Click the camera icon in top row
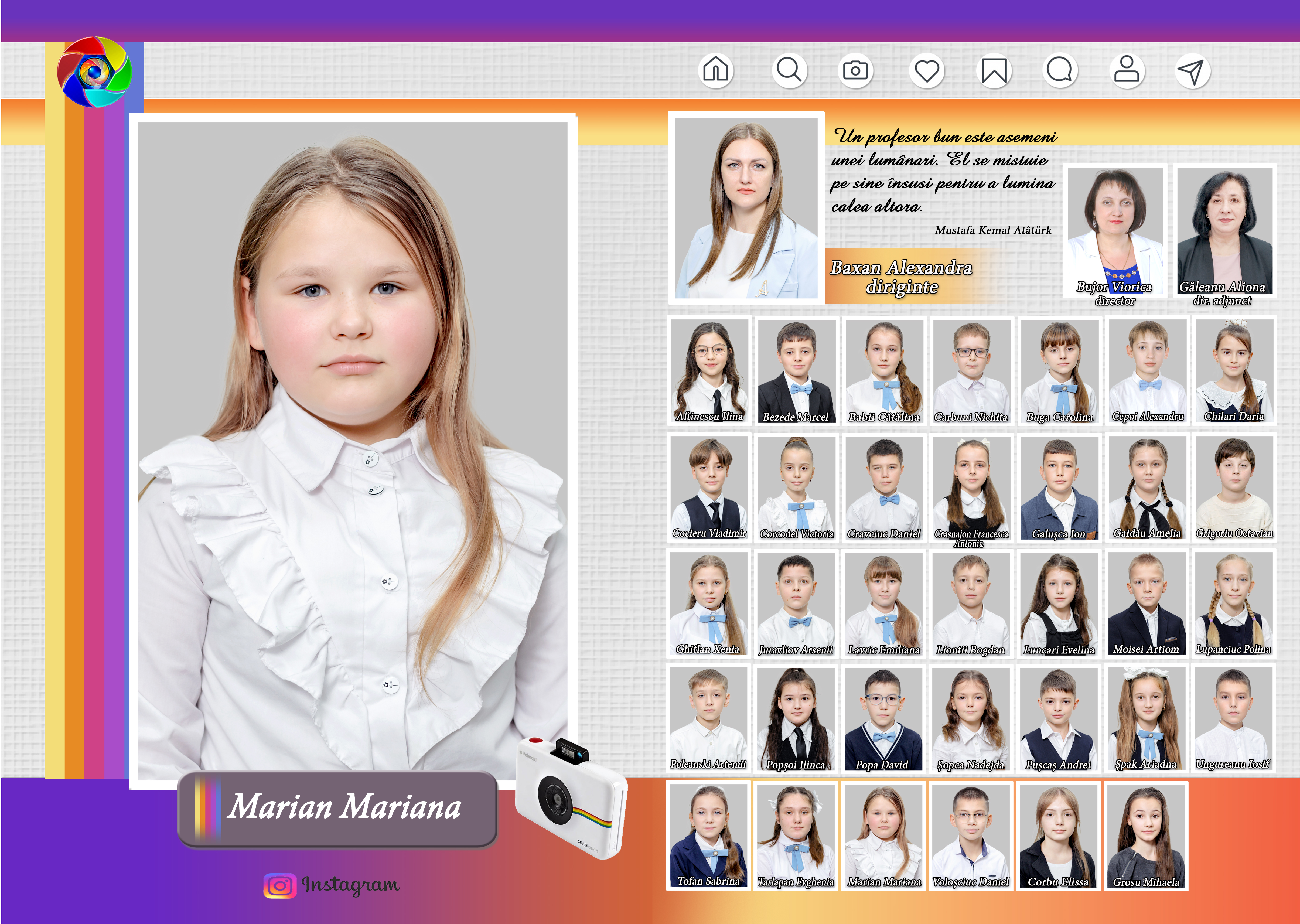1300x924 pixels. (x=855, y=71)
